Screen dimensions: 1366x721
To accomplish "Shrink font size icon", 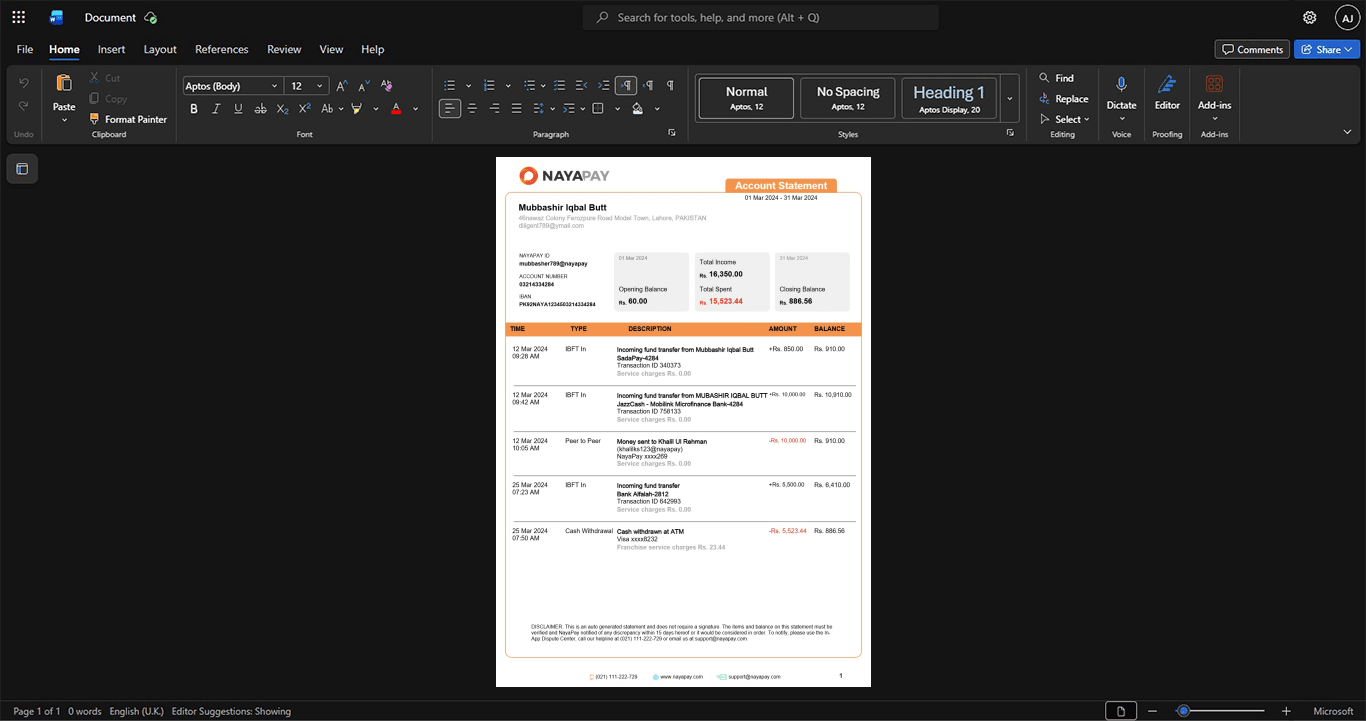I will point(364,86).
